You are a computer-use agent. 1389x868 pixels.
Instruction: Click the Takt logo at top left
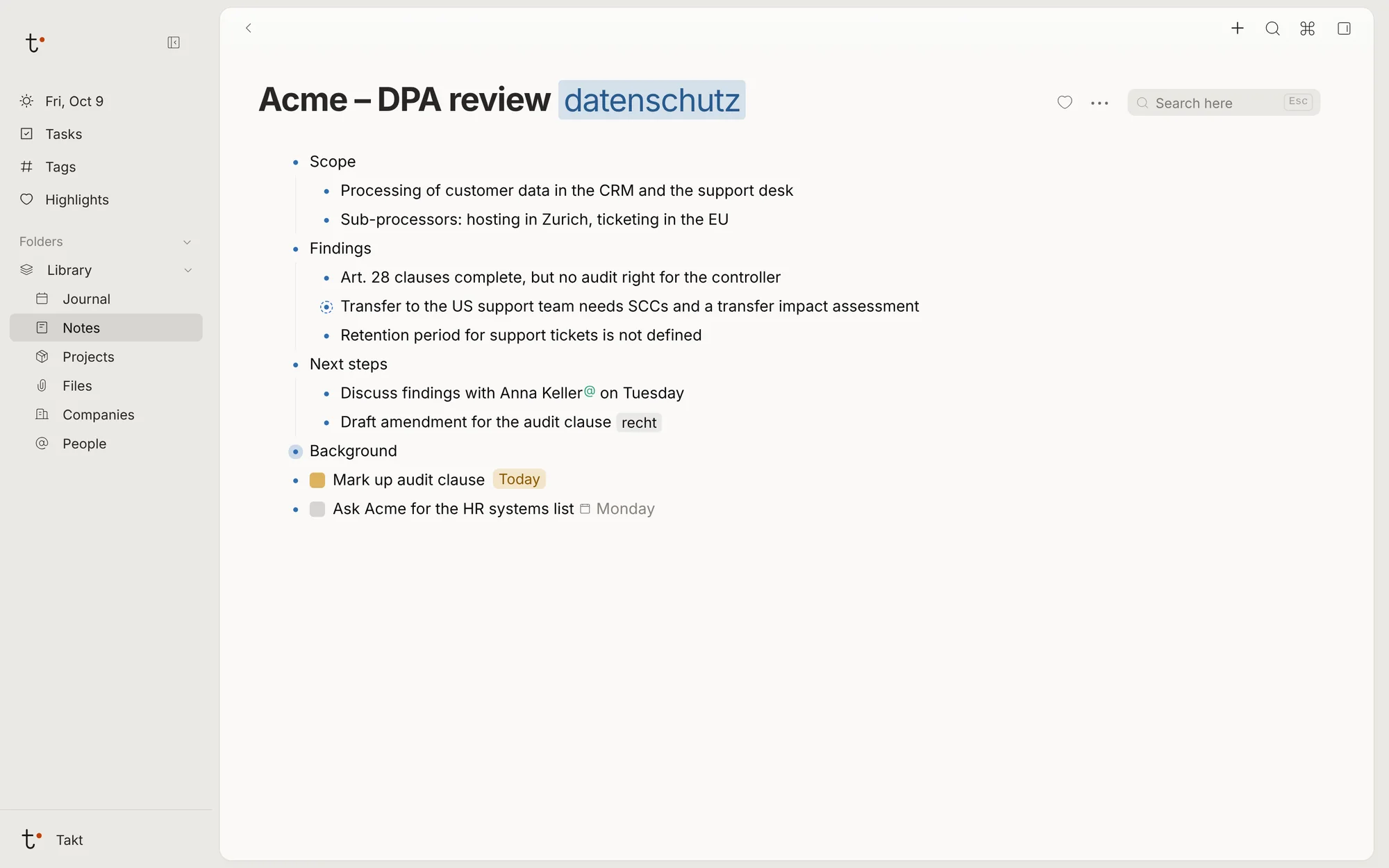pyautogui.click(x=34, y=43)
